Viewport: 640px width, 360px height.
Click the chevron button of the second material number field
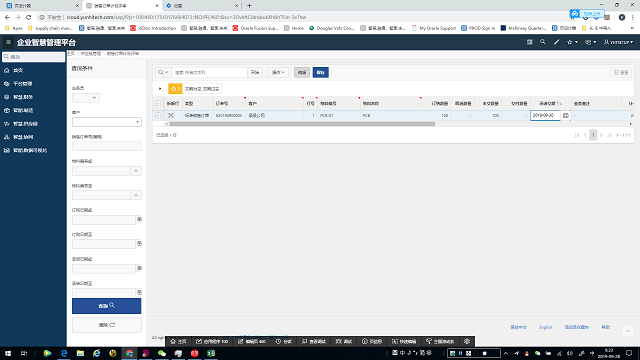click(136, 195)
